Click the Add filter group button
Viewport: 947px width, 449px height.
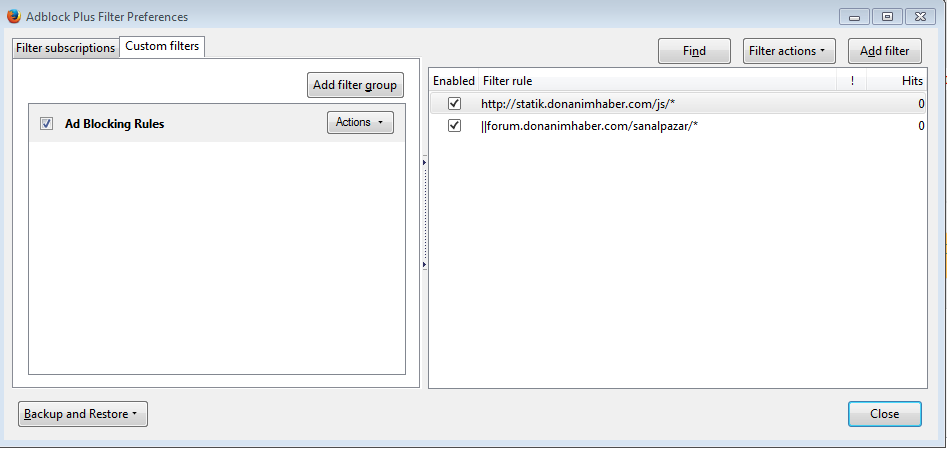[355, 85]
